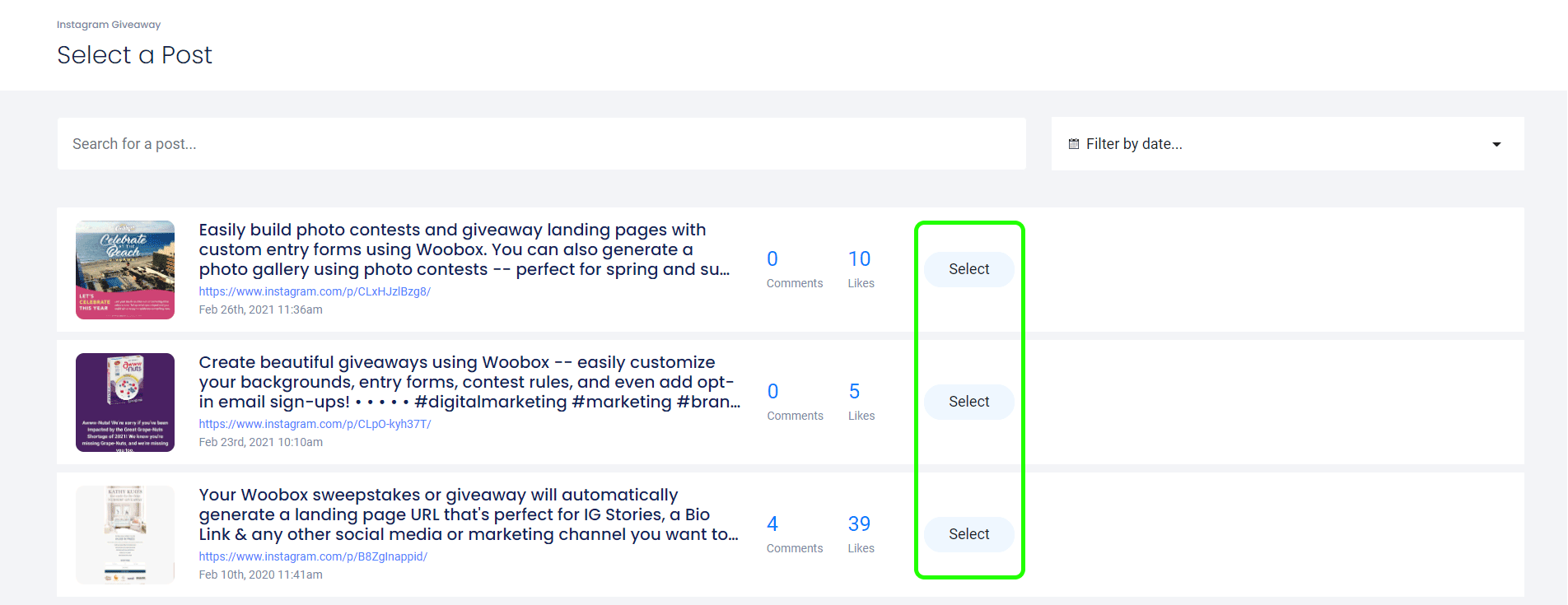Open the instagram.com/p/CLpO-kyh37T/ link
The height and width of the screenshot is (605, 1568).
click(x=315, y=424)
